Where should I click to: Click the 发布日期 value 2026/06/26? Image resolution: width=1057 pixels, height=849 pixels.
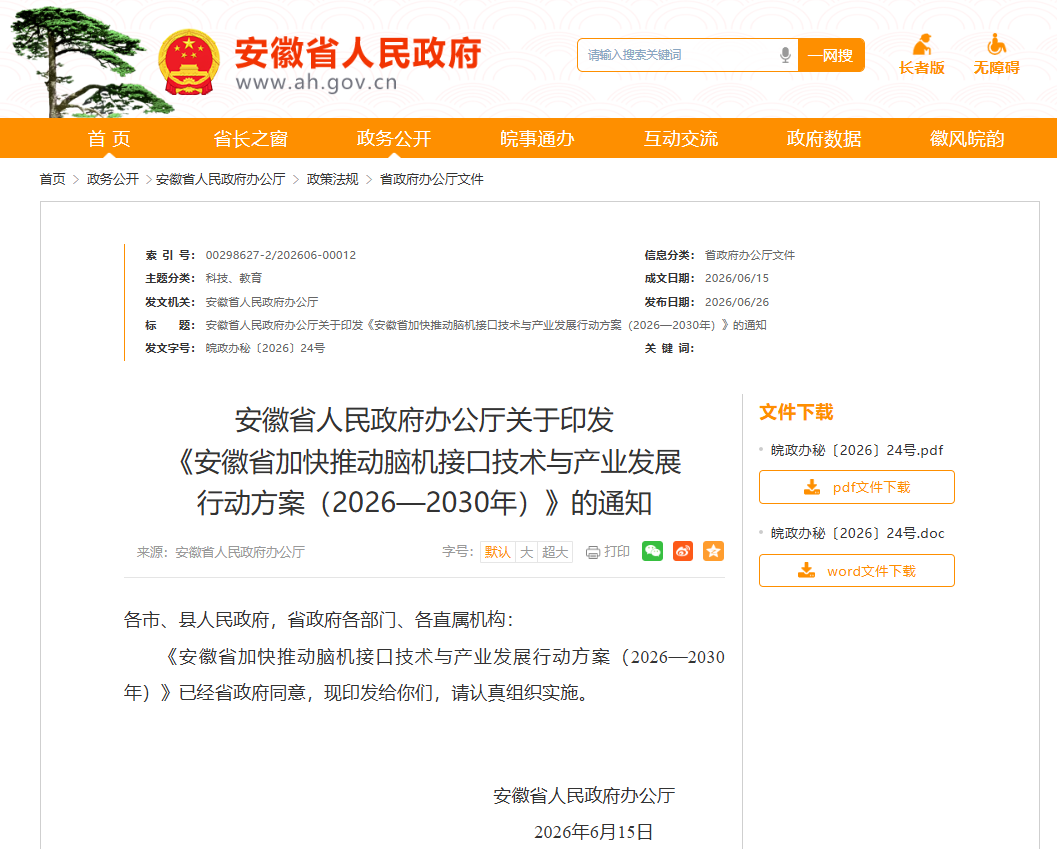737,302
